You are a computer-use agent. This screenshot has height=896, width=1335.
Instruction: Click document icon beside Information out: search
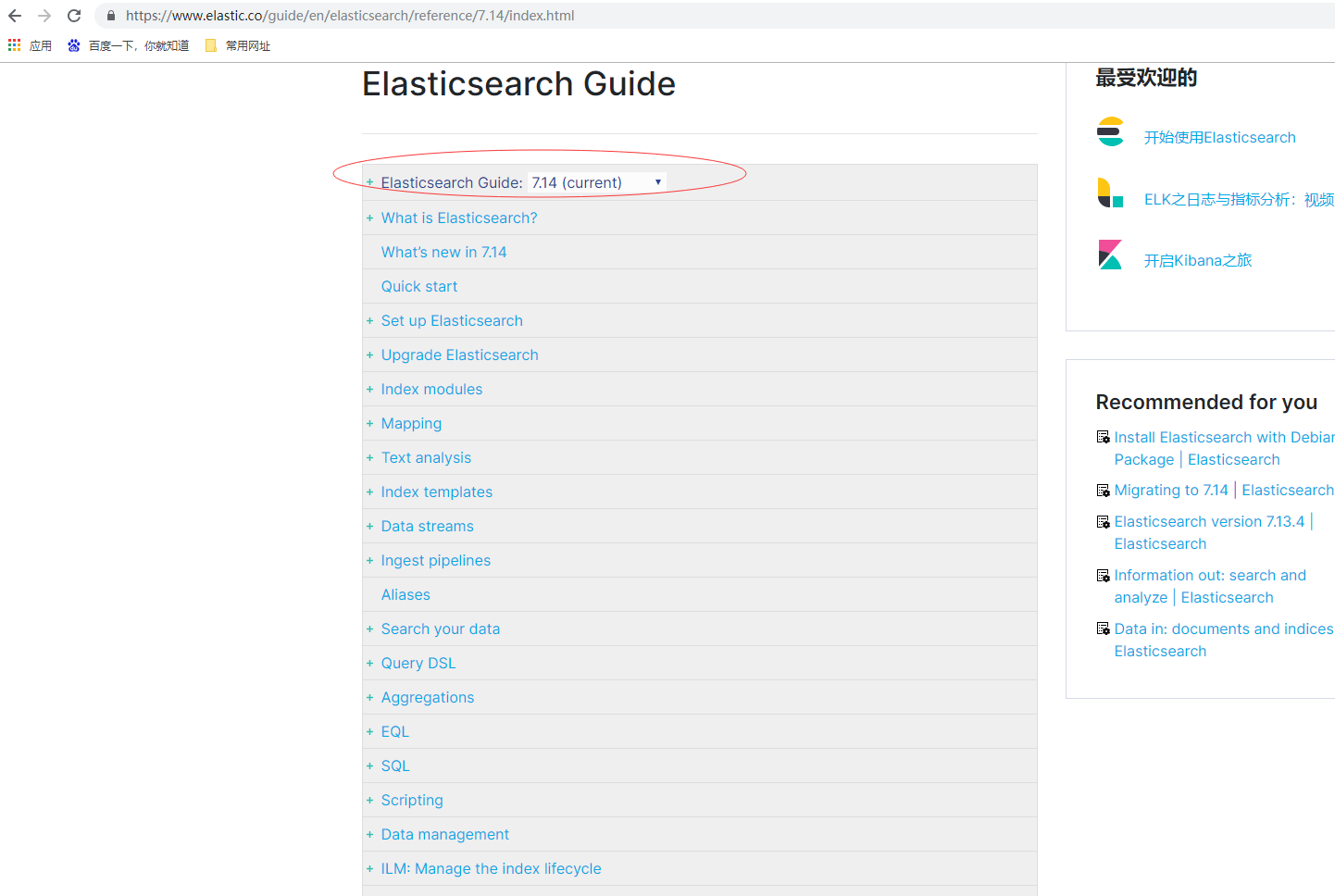[x=1103, y=576]
